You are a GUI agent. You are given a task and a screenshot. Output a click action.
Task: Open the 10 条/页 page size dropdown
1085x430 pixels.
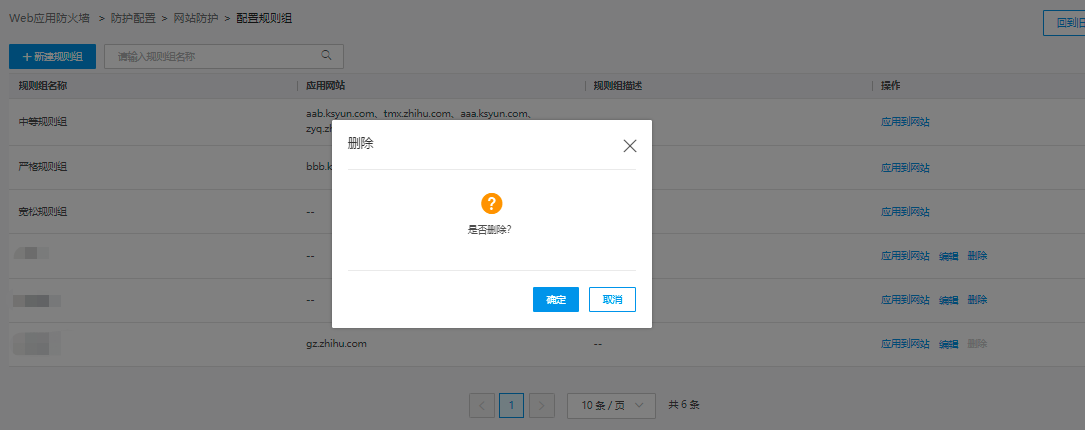click(611, 405)
